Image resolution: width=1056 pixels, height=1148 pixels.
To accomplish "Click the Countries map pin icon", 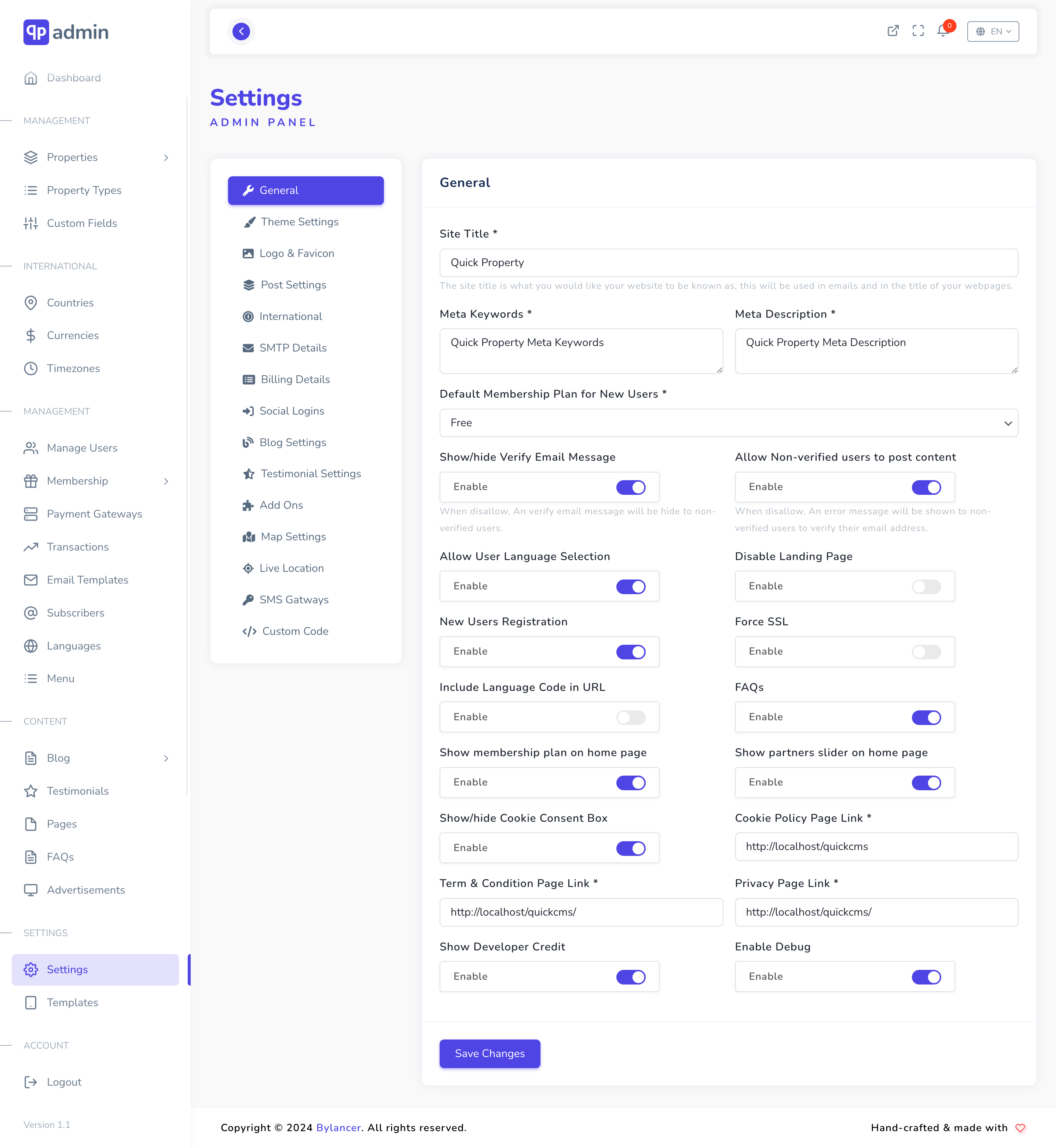I will [31, 303].
